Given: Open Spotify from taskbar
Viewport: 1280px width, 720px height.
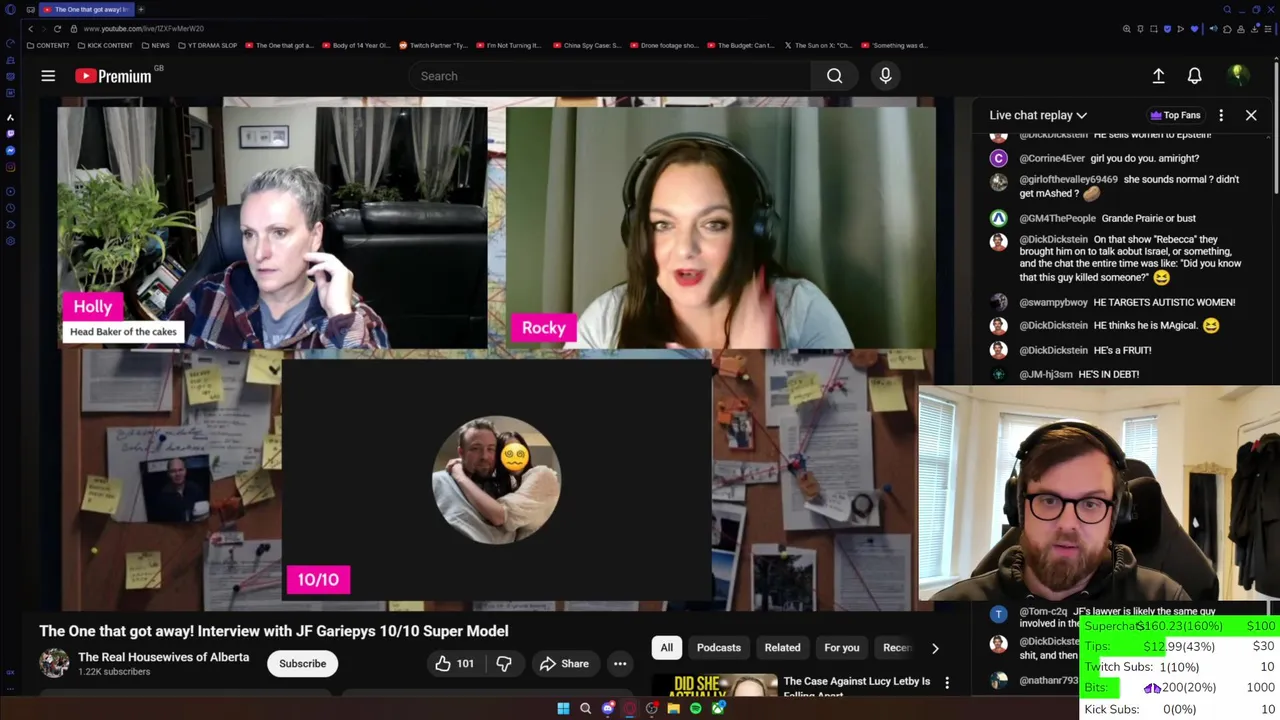Looking at the screenshot, I should tap(695, 709).
